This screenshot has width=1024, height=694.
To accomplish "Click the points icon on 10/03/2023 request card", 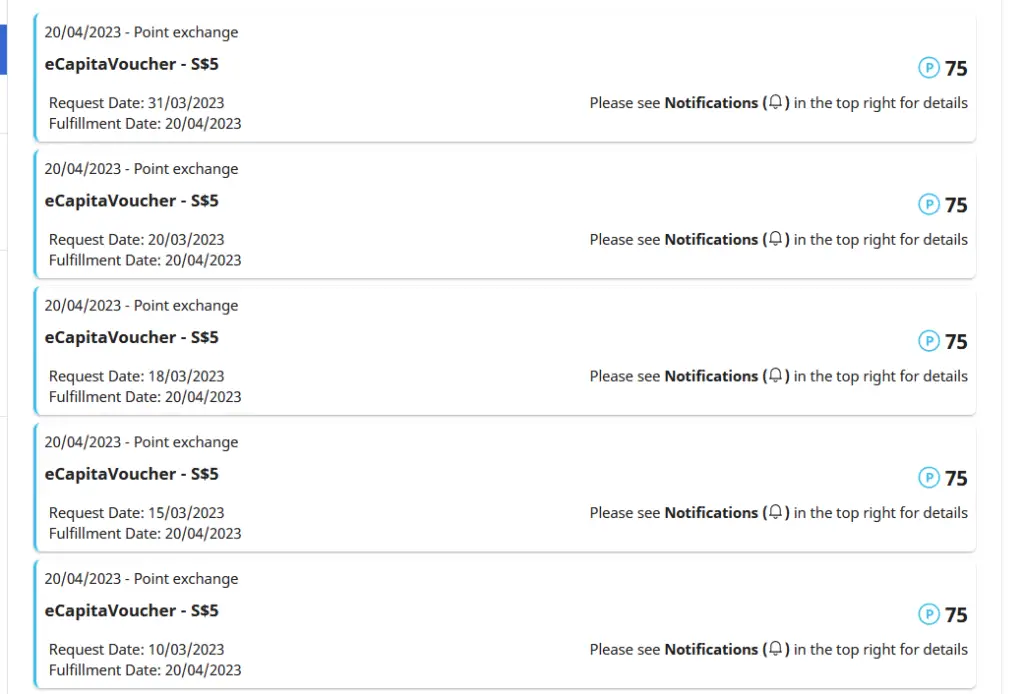I will (x=928, y=614).
